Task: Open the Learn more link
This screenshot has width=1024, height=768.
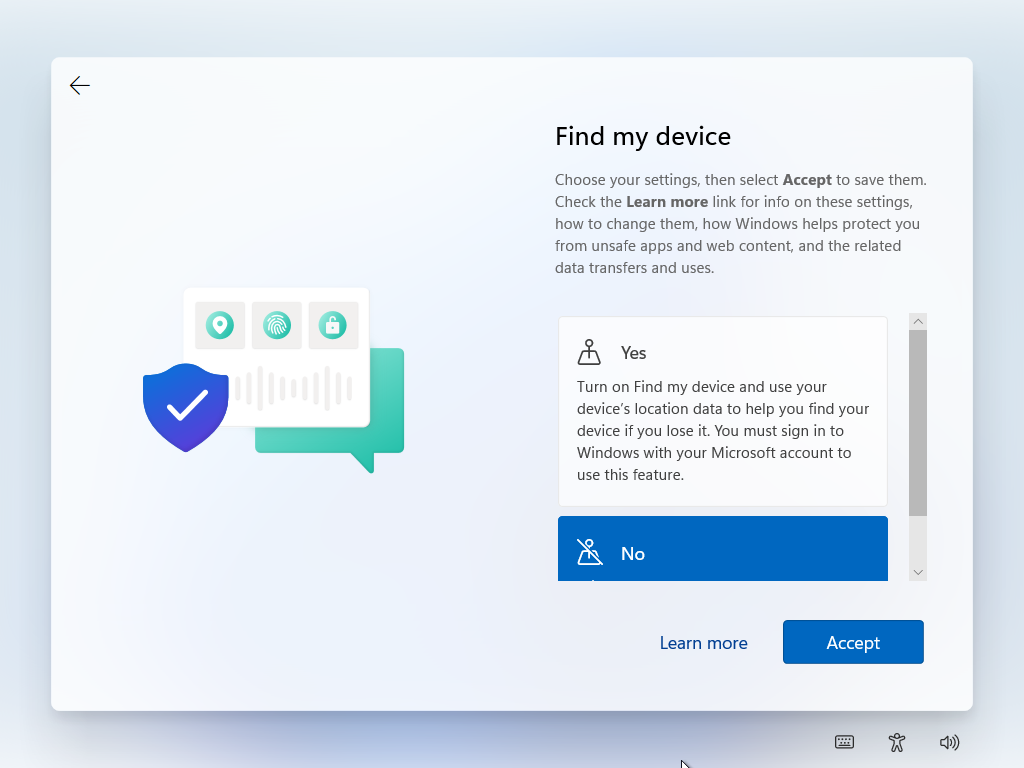Action: tap(703, 643)
